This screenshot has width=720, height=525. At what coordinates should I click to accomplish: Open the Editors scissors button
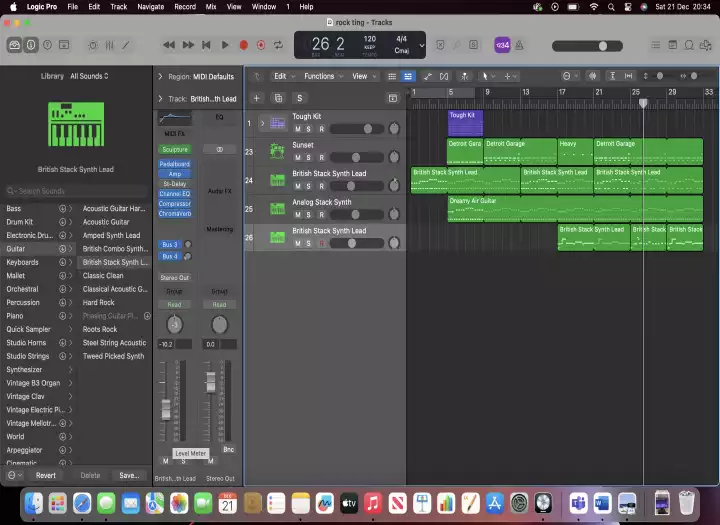click(x=125, y=45)
